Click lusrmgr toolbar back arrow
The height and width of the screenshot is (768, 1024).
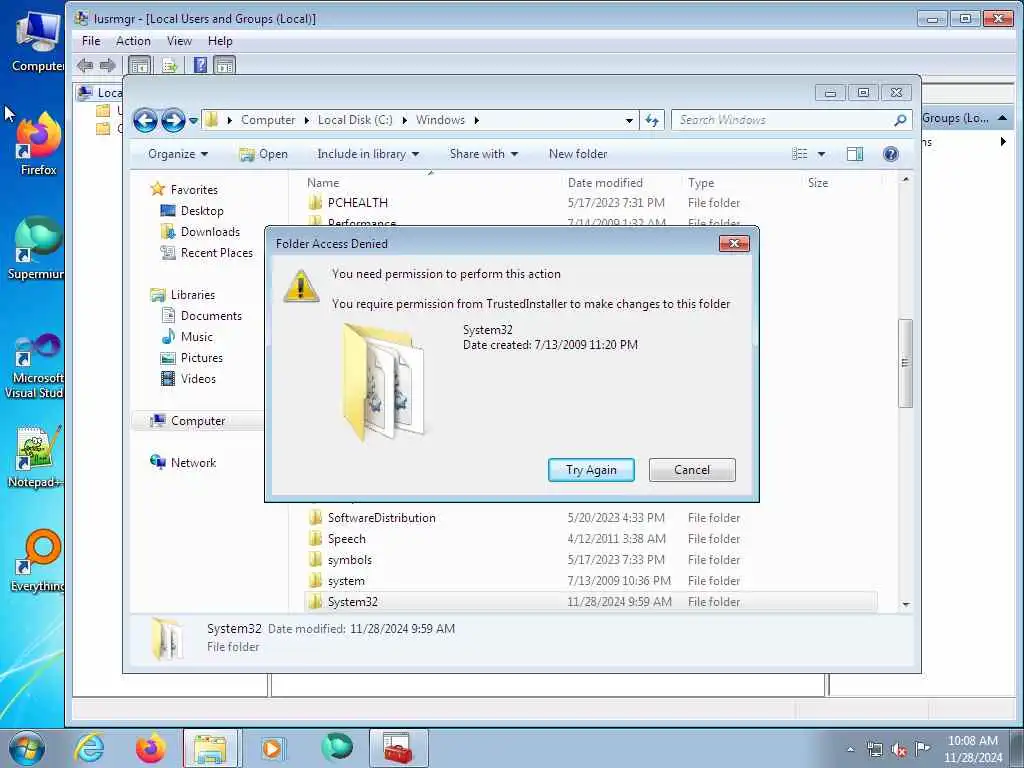pos(85,65)
